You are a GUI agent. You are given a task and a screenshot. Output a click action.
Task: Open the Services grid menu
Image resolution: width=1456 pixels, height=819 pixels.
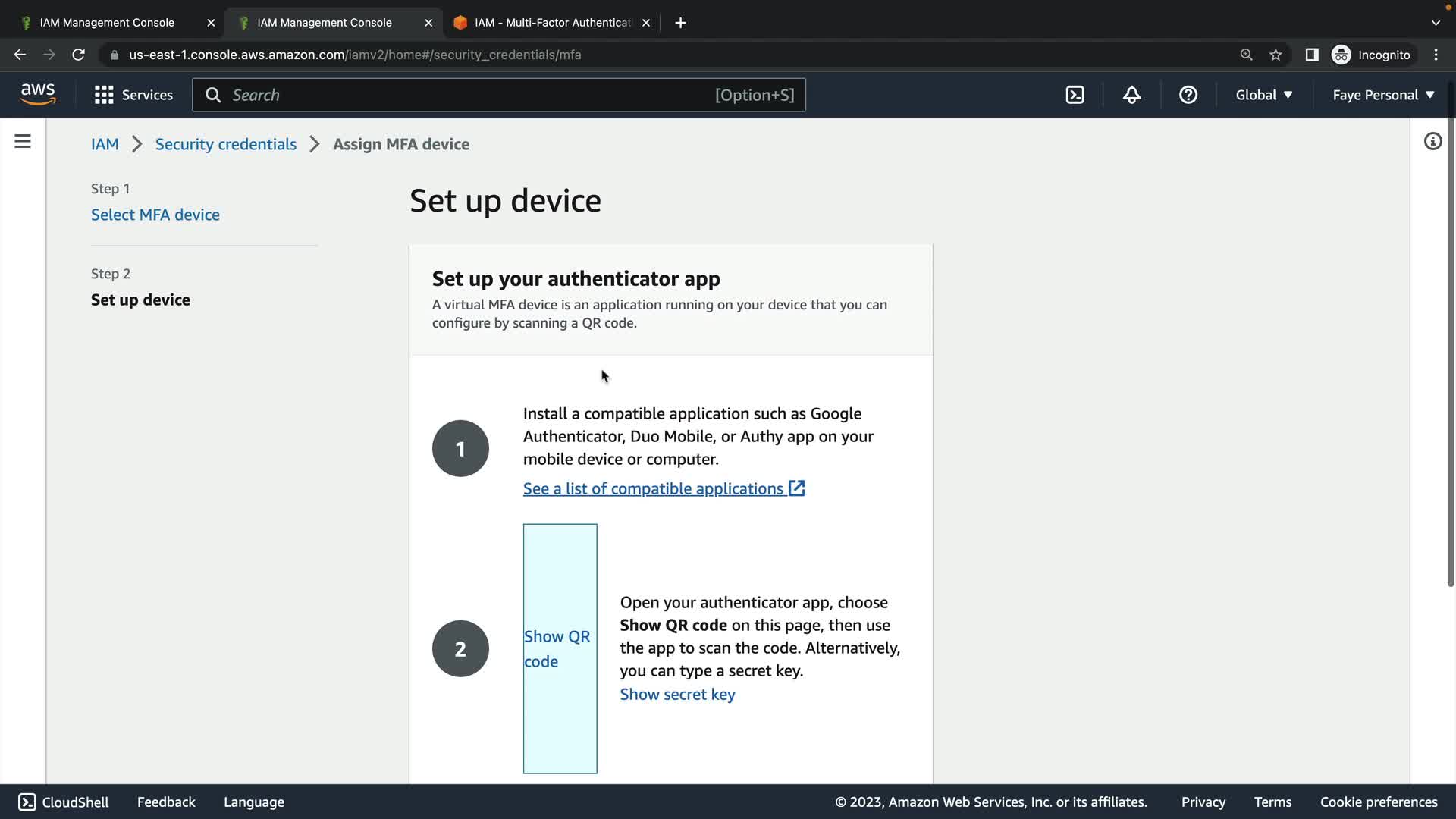coord(133,95)
